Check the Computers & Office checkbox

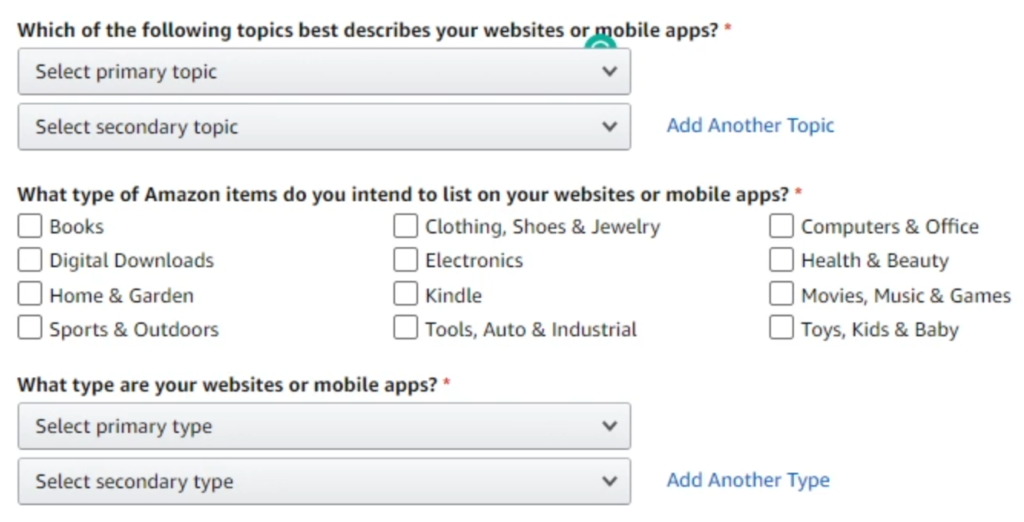click(781, 227)
